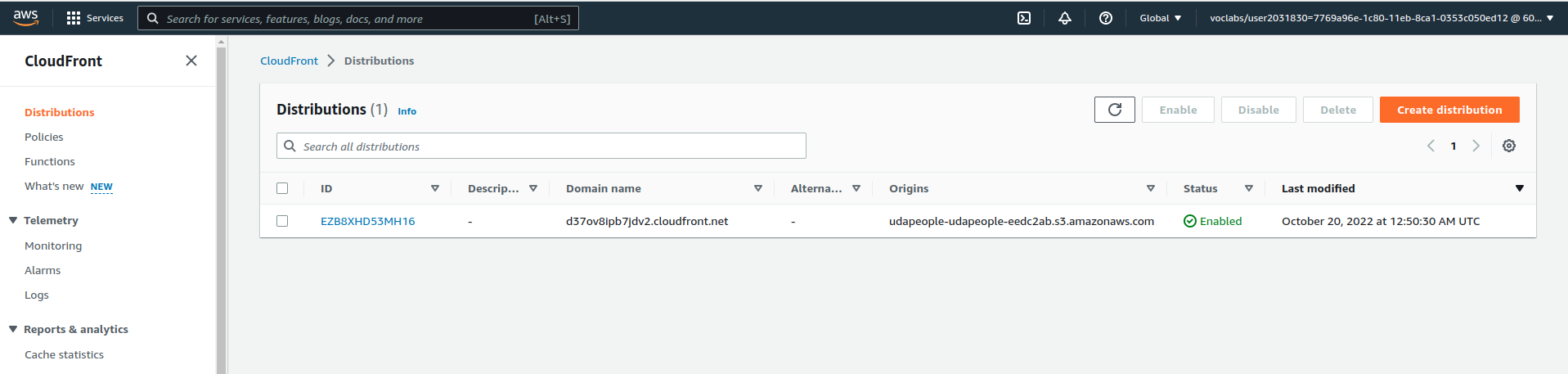Open the Services grid menu
The width and height of the screenshot is (1568, 374).
pos(95,18)
